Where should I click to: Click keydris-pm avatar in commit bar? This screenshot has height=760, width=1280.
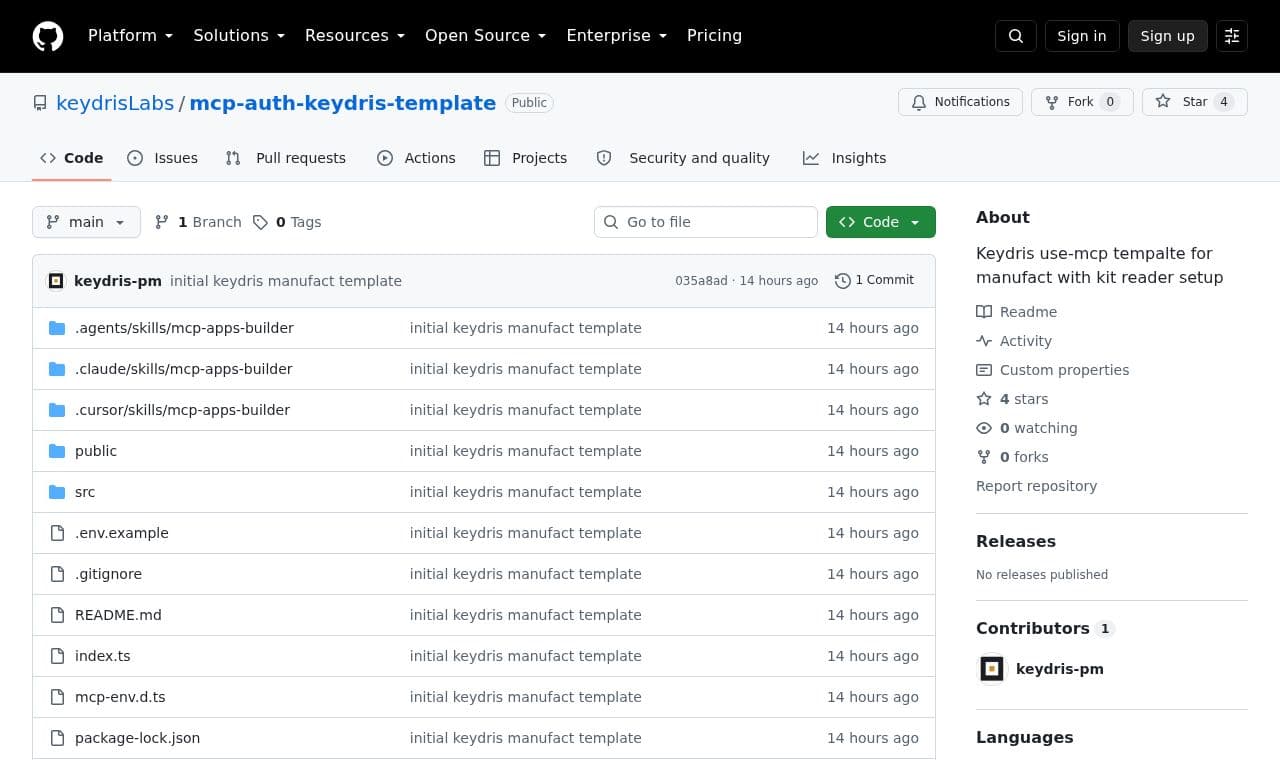tap(56, 281)
